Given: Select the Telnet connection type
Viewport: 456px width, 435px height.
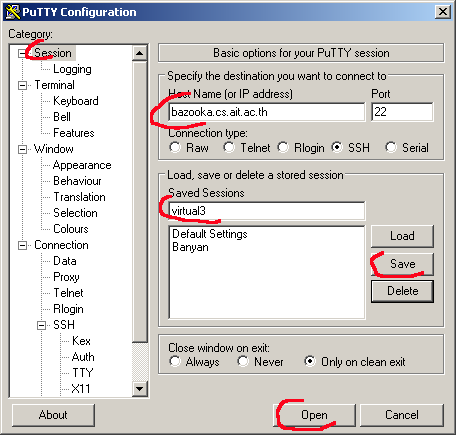Looking at the screenshot, I should (x=229, y=147).
